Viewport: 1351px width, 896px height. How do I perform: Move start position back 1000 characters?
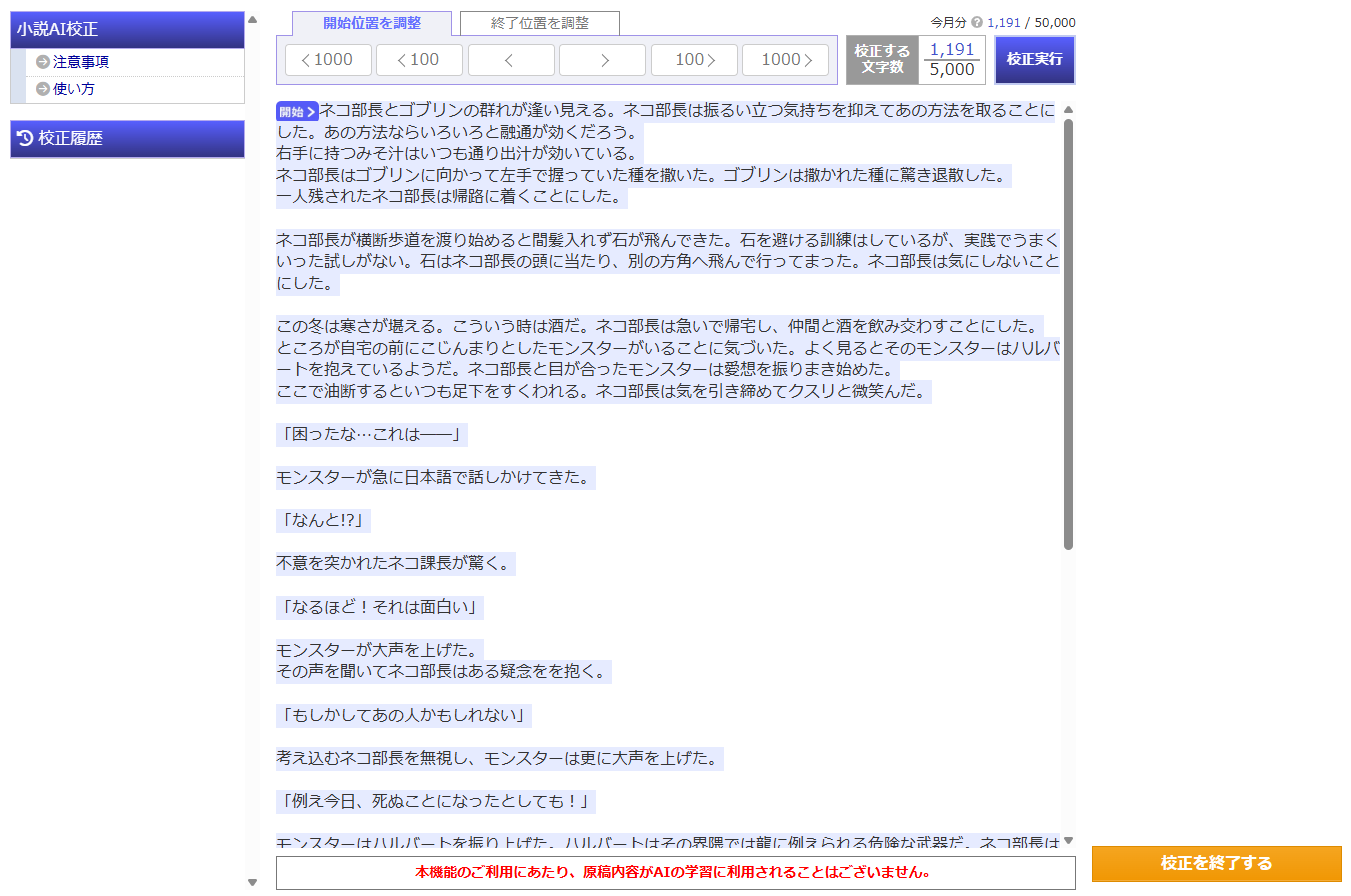pos(328,60)
